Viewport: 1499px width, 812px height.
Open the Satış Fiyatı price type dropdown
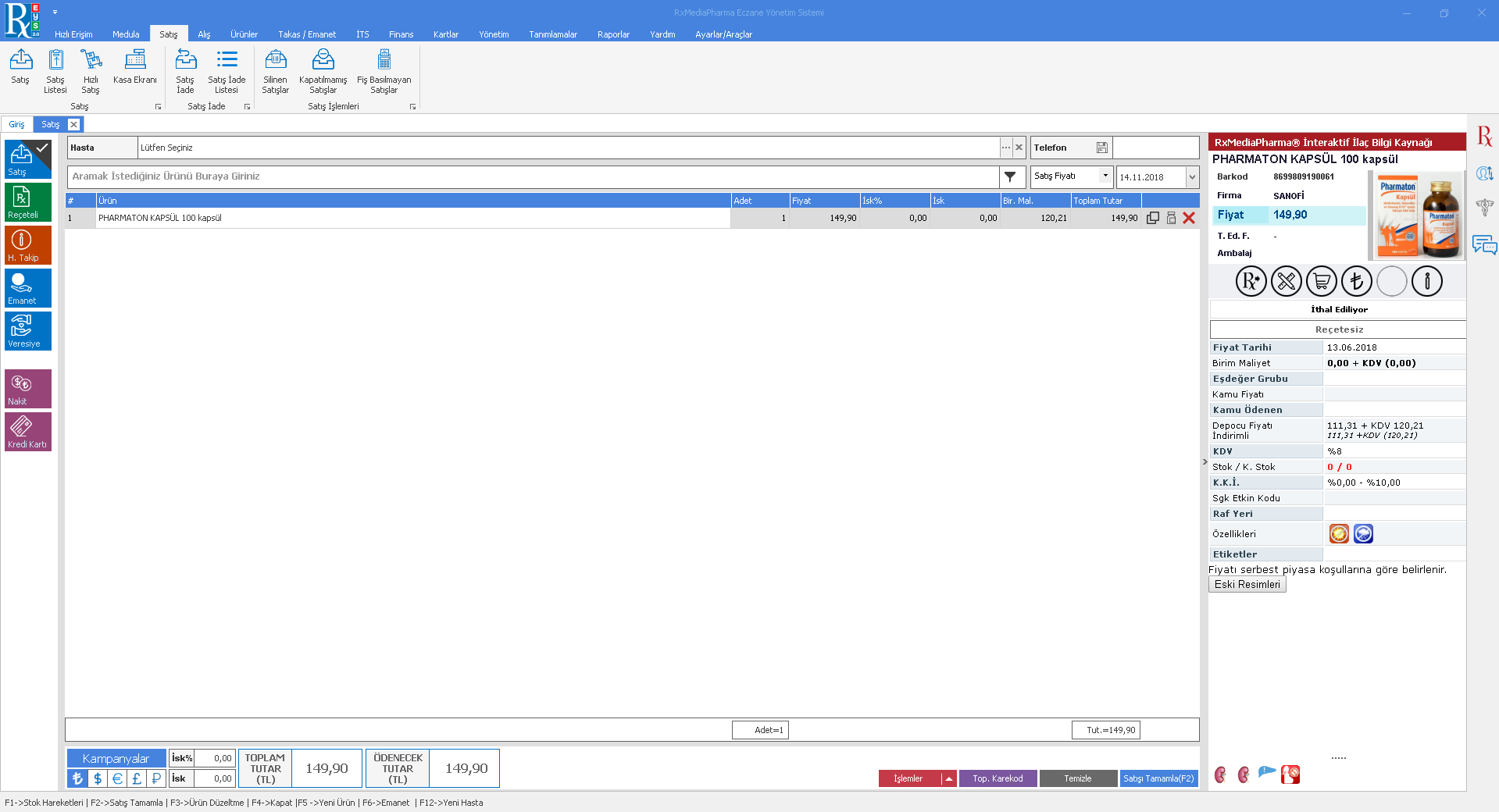coord(1105,176)
